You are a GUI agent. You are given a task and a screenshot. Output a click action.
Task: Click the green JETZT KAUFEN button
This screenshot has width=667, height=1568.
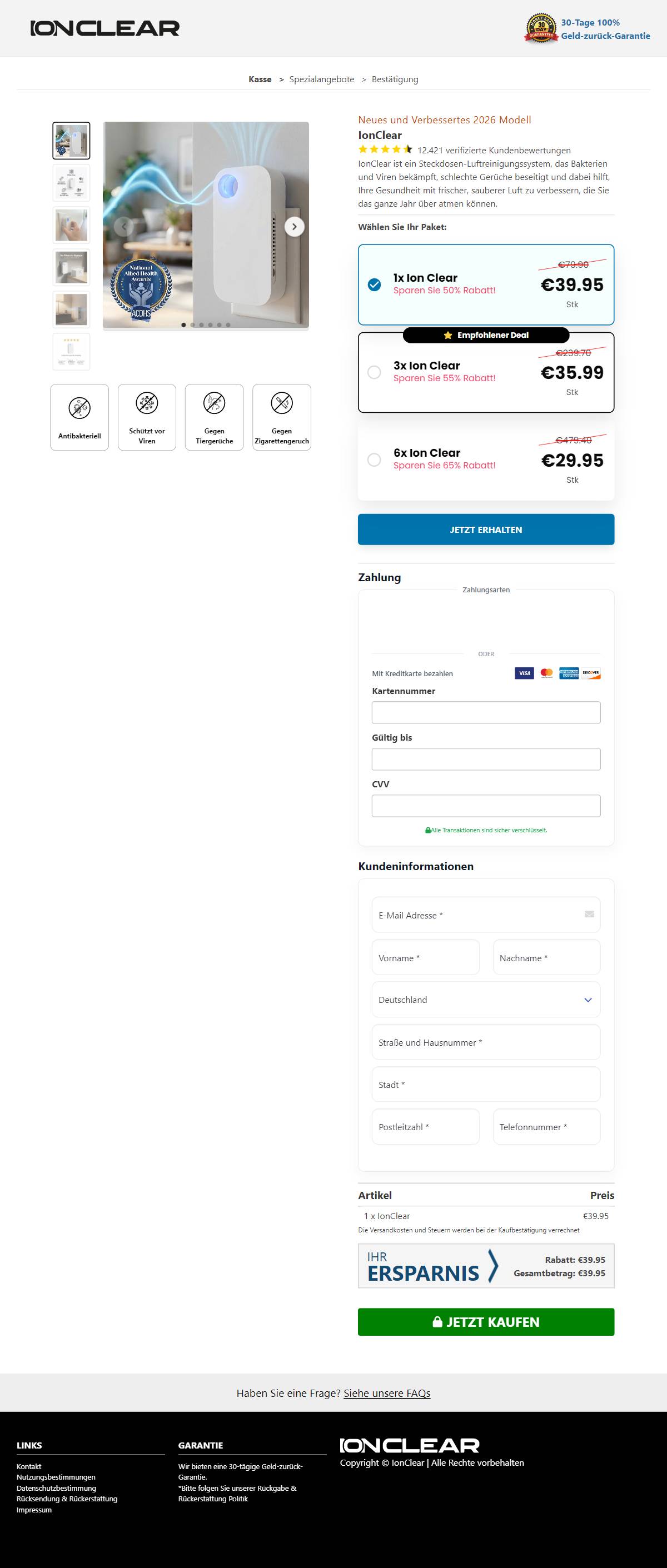pyautogui.click(x=486, y=1321)
